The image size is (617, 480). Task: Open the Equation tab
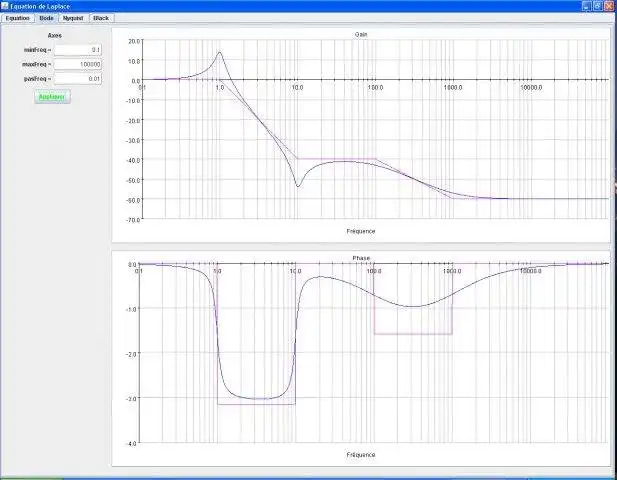tap(18, 18)
